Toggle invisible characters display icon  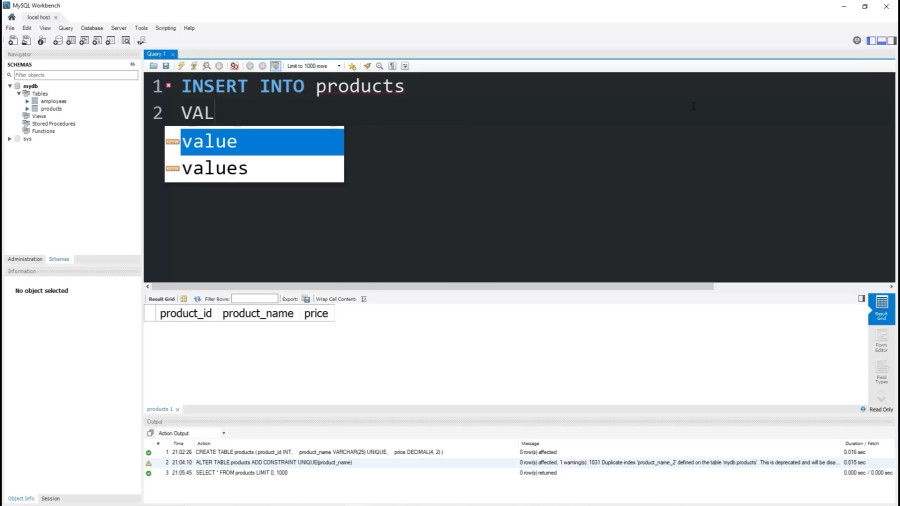coord(392,66)
